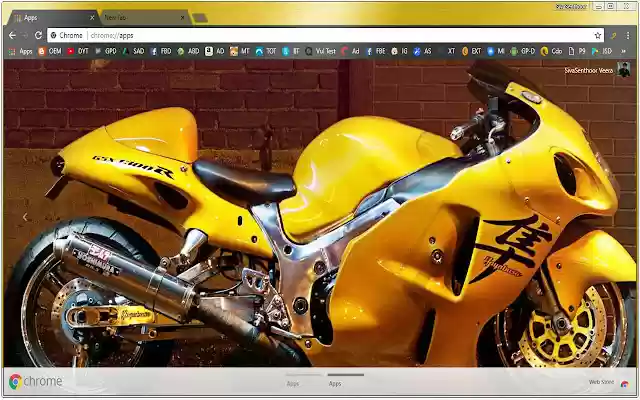Viewport: 640px width, 400px height.
Task: Open the Vul Test bookmark
Action: click(321, 51)
